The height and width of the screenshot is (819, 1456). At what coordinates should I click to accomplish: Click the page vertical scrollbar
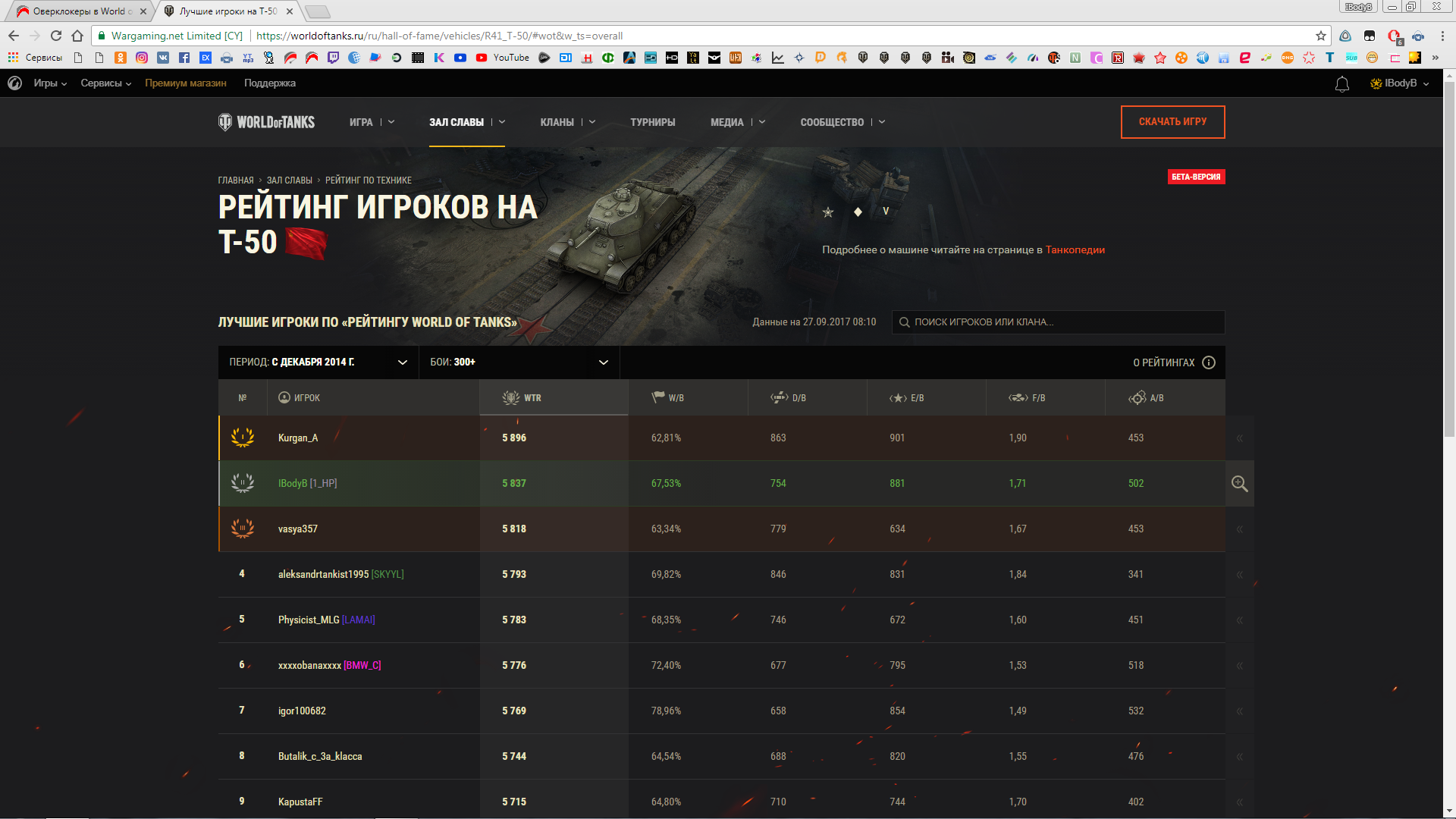[x=1449, y=258]
